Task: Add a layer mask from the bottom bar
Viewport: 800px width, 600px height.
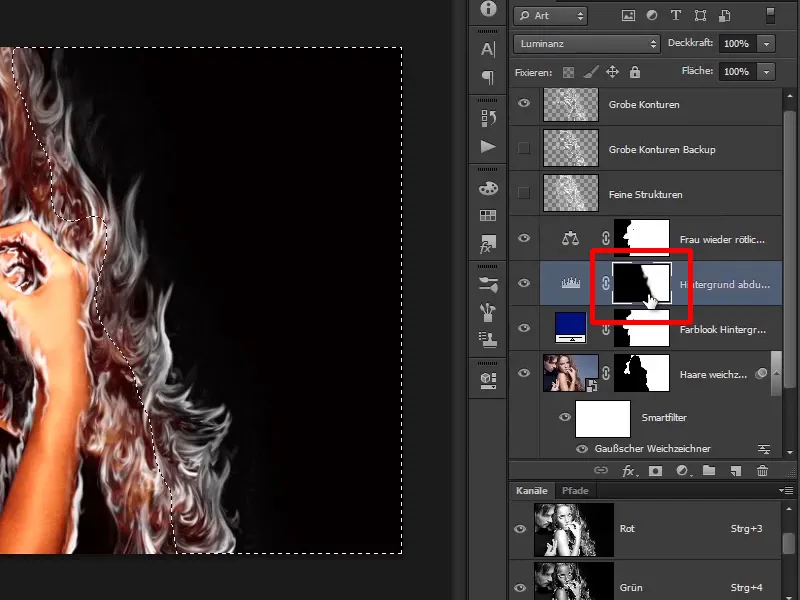Action: coord(656,470)
